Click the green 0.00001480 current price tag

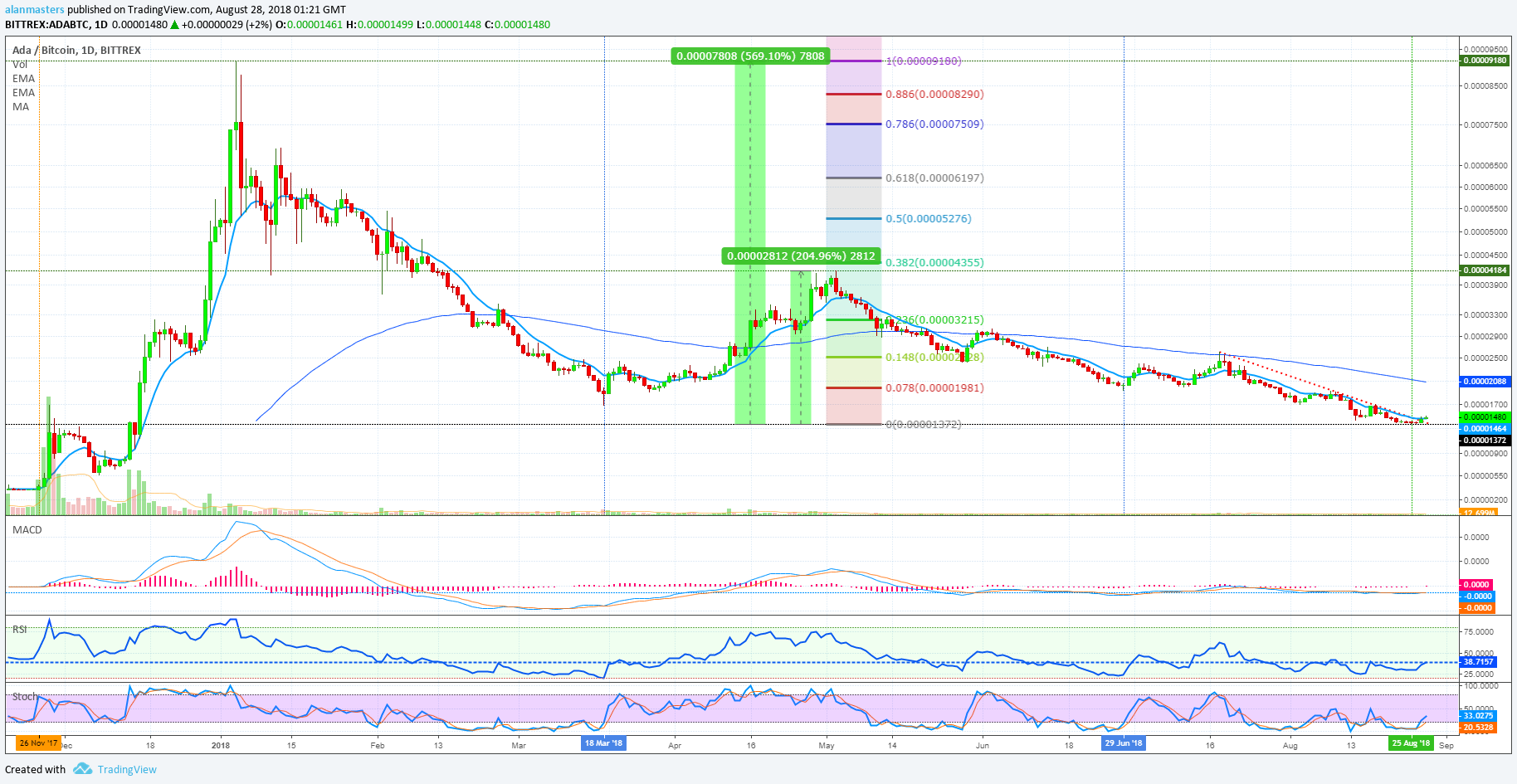click(x=1485, y=417)
